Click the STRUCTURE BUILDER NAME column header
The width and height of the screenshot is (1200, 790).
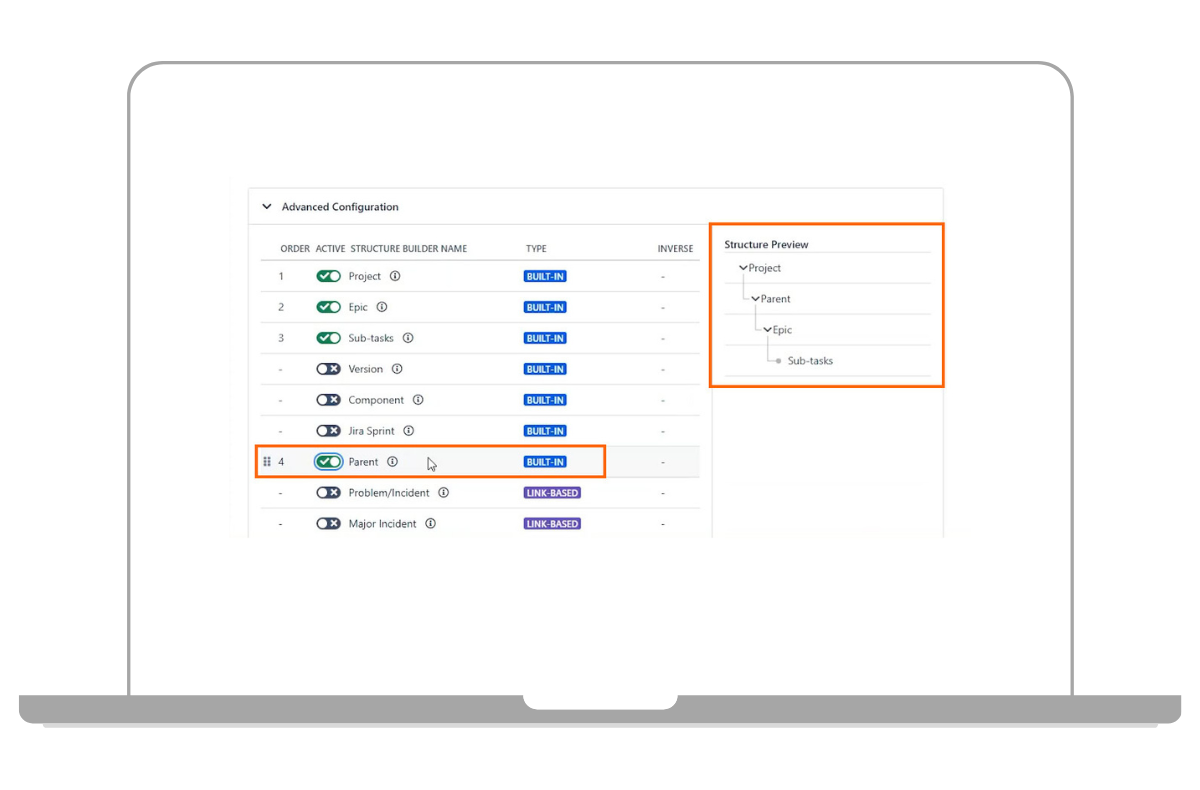coord(408,248)
